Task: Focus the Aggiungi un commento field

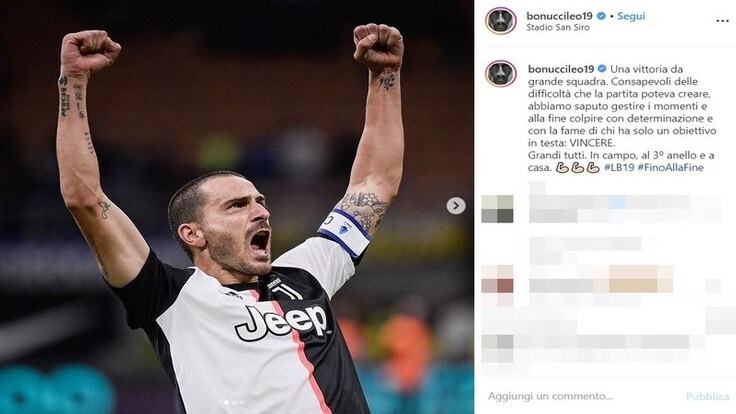Action: click(582, 396)
